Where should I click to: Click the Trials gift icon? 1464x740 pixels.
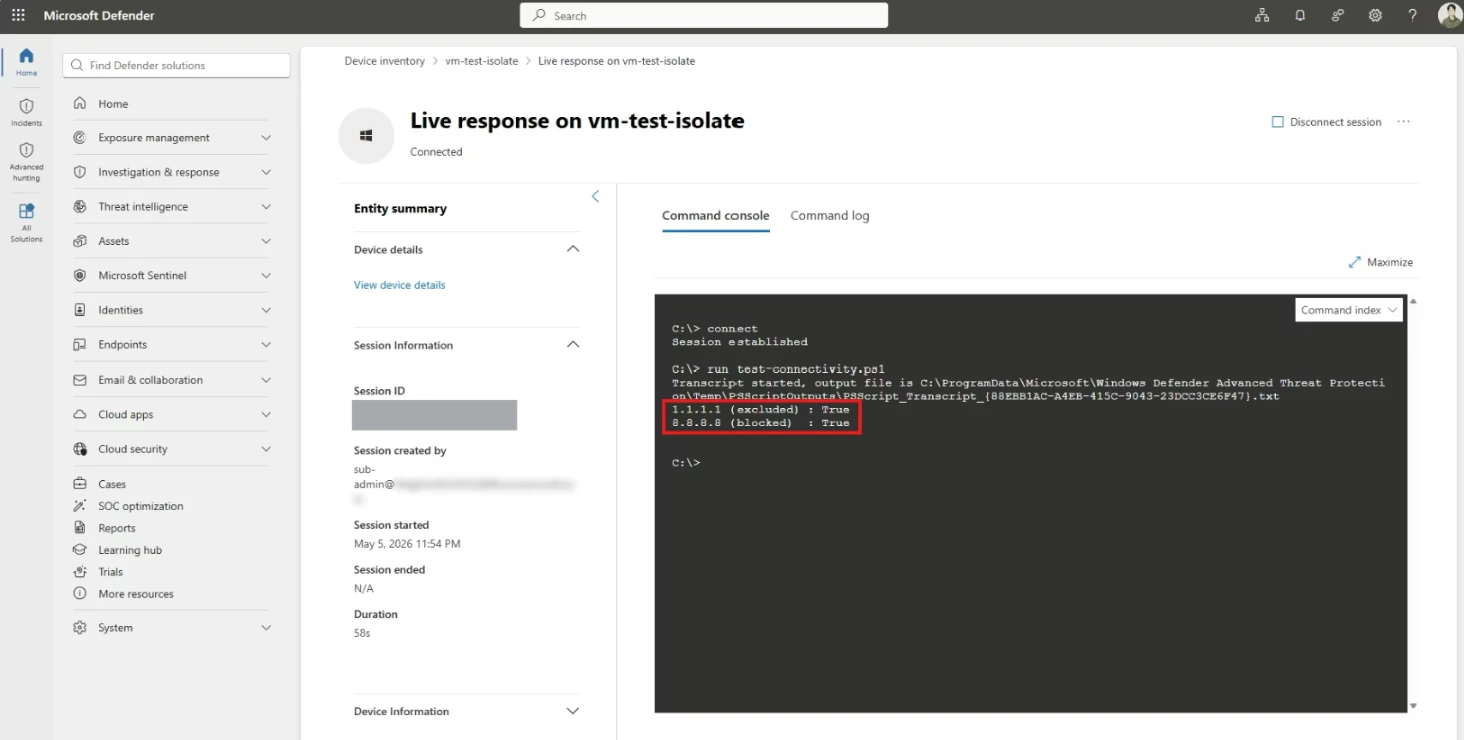80,572
